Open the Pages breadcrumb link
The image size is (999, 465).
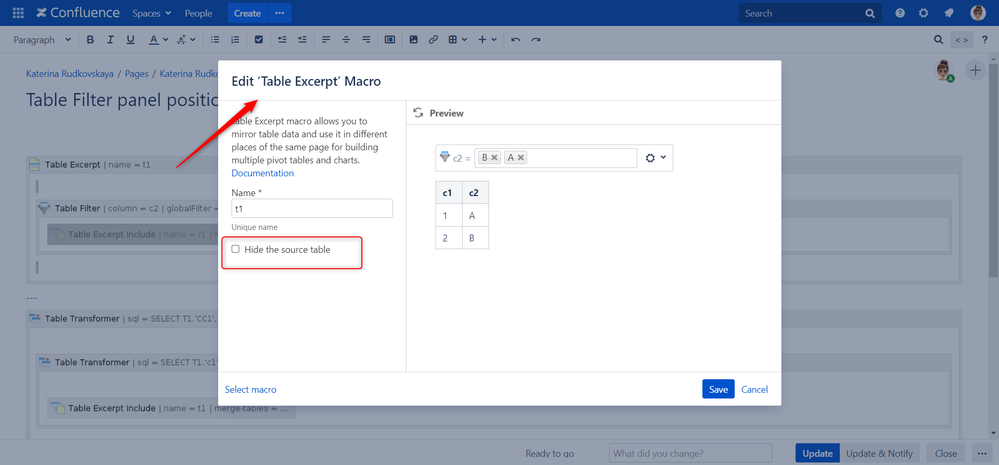point(136,74)
